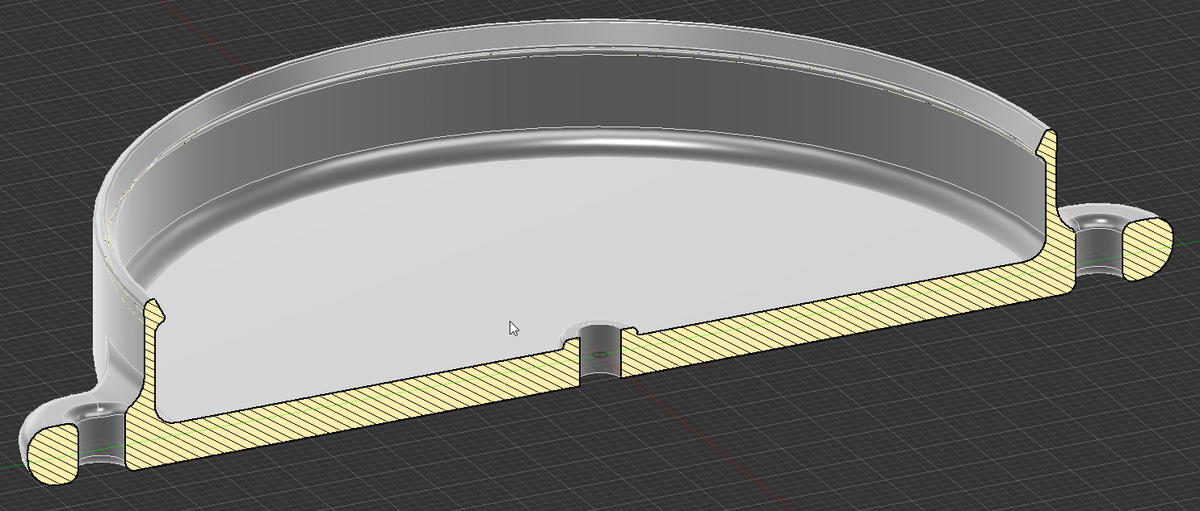Screen dimensions: 1200x511
Task: Select the left wall's top lip tip
Action: pyautogui.click(x=154, y=302)
